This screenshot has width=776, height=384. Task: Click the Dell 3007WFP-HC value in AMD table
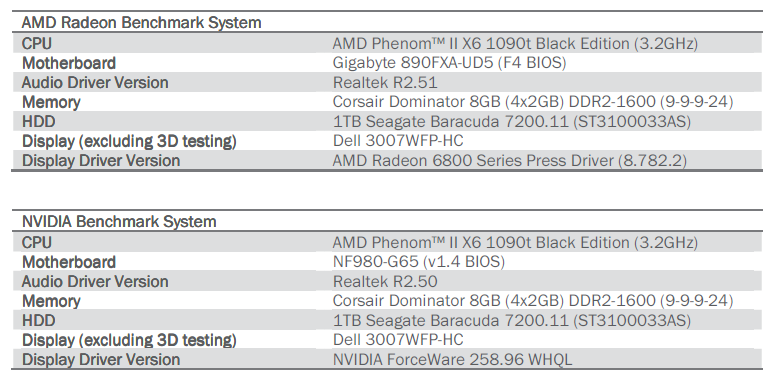[398, 141]
